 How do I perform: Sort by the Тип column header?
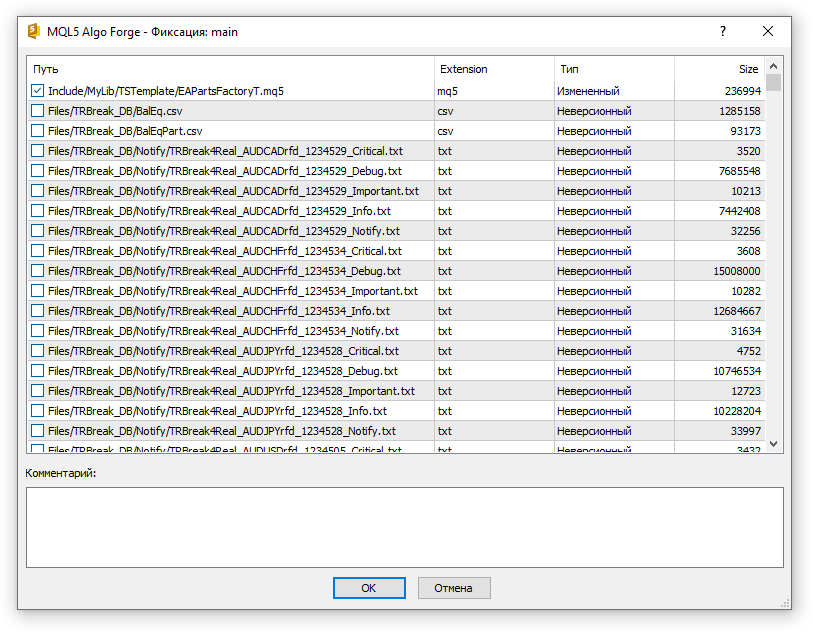pos(614,69)
